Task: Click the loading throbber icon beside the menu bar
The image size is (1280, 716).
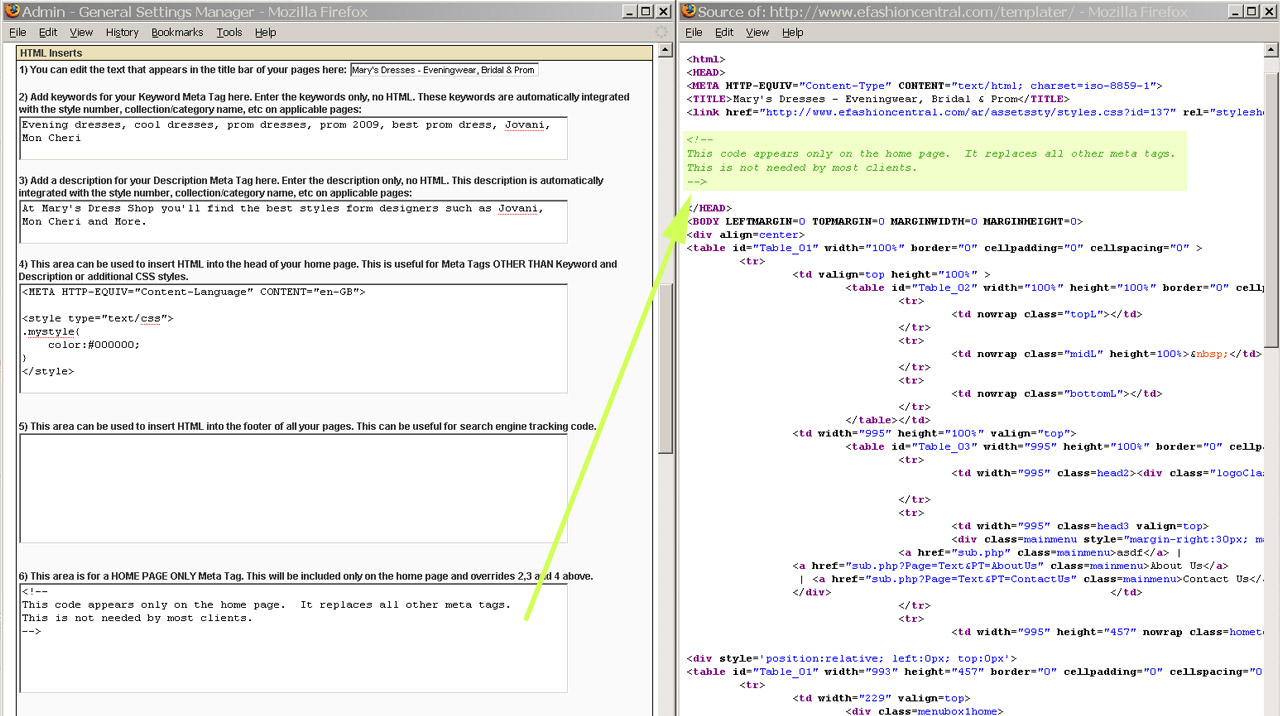Action: 661,32
